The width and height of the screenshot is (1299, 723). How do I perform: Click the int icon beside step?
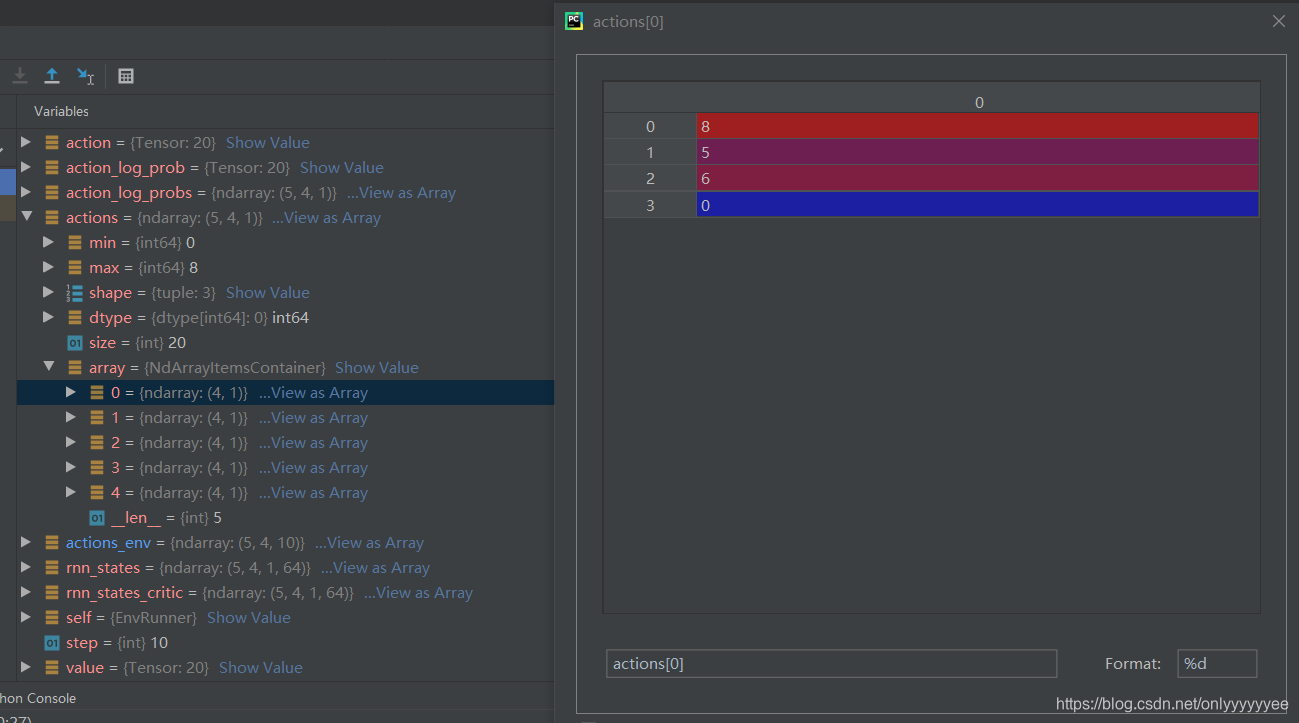point(52,643)
